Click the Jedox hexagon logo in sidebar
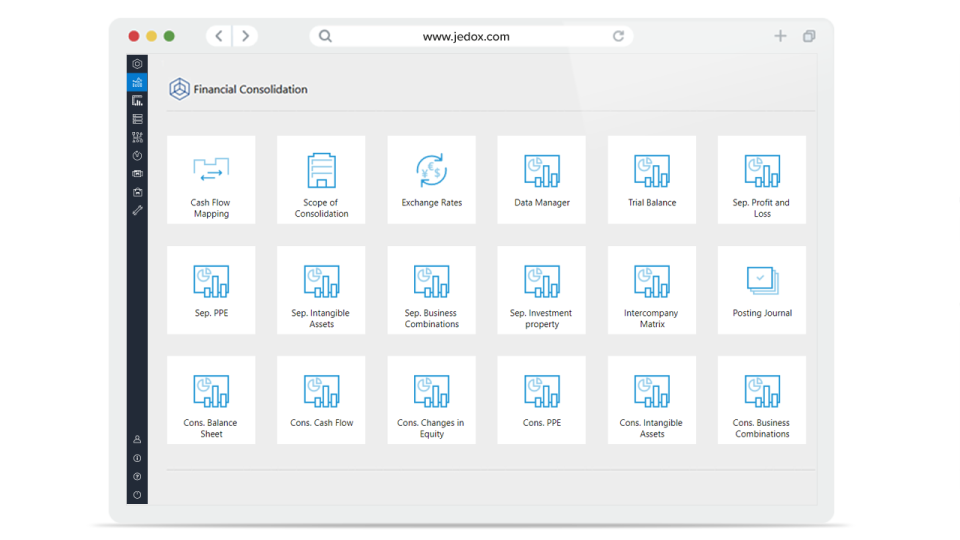The height and width of the screenshot is (540, 960). coord(137,64)
